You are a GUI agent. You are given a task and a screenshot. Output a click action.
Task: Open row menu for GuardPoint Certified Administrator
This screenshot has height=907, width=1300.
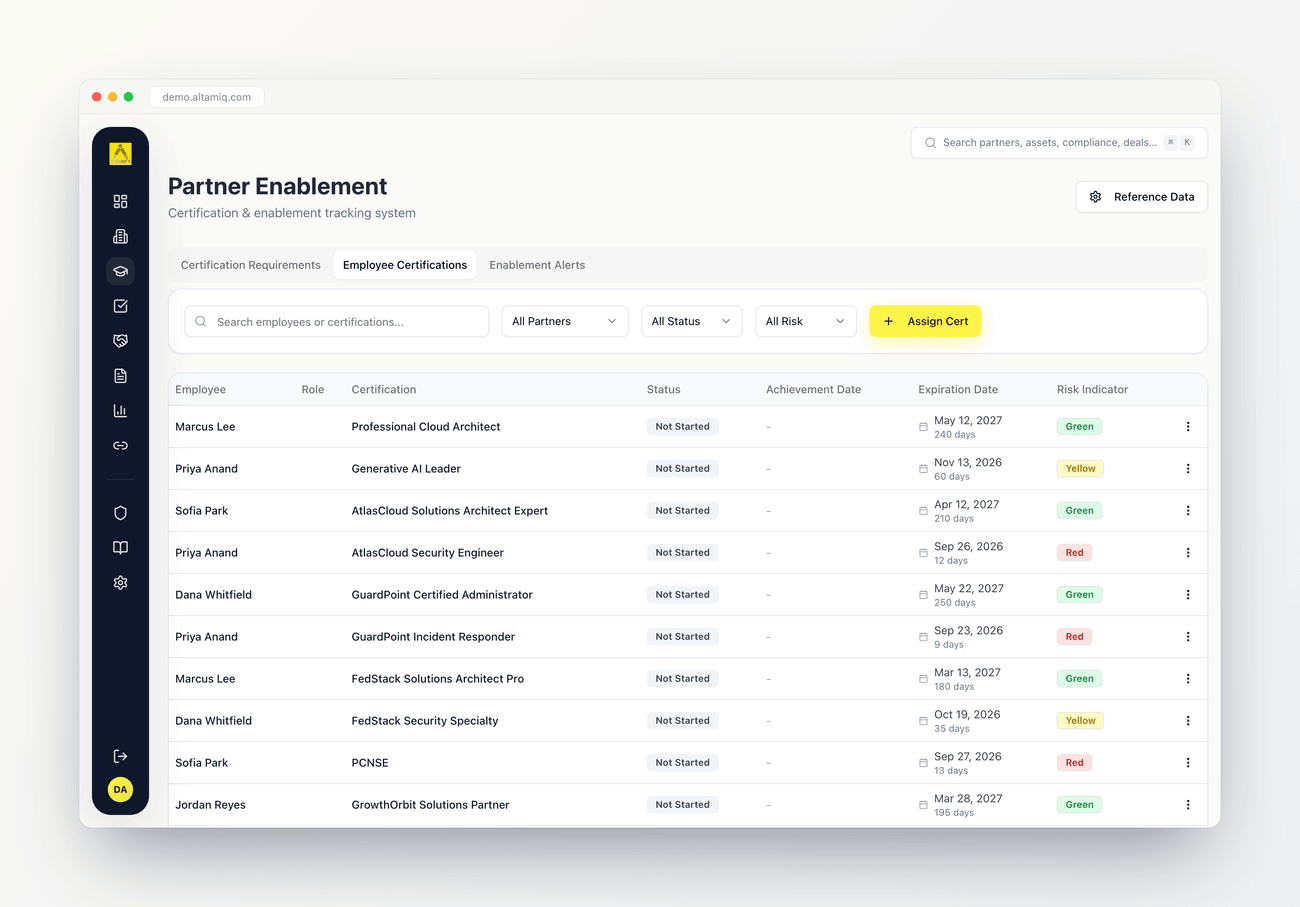1188,595
